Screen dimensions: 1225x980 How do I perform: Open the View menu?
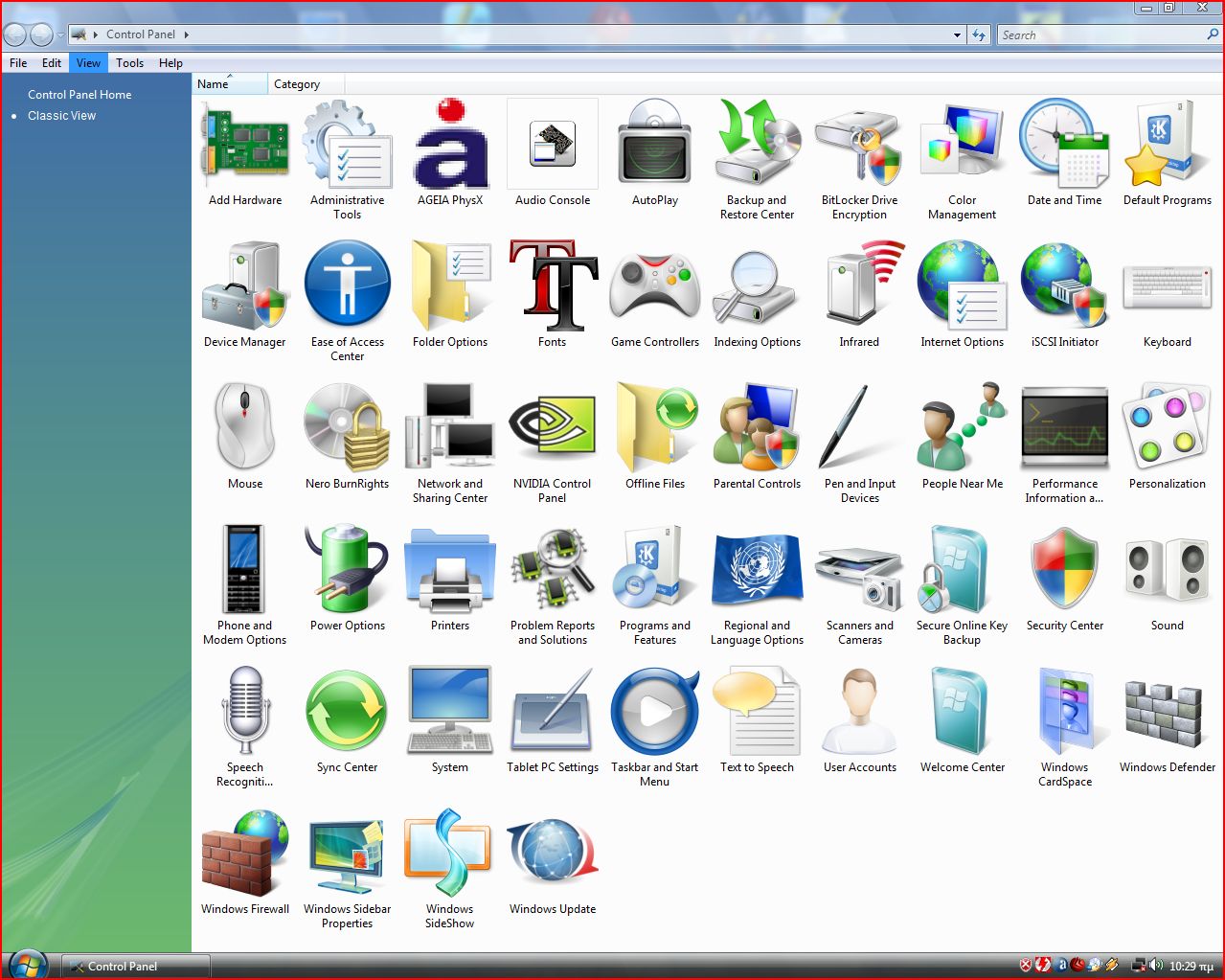tap(88, 63)
